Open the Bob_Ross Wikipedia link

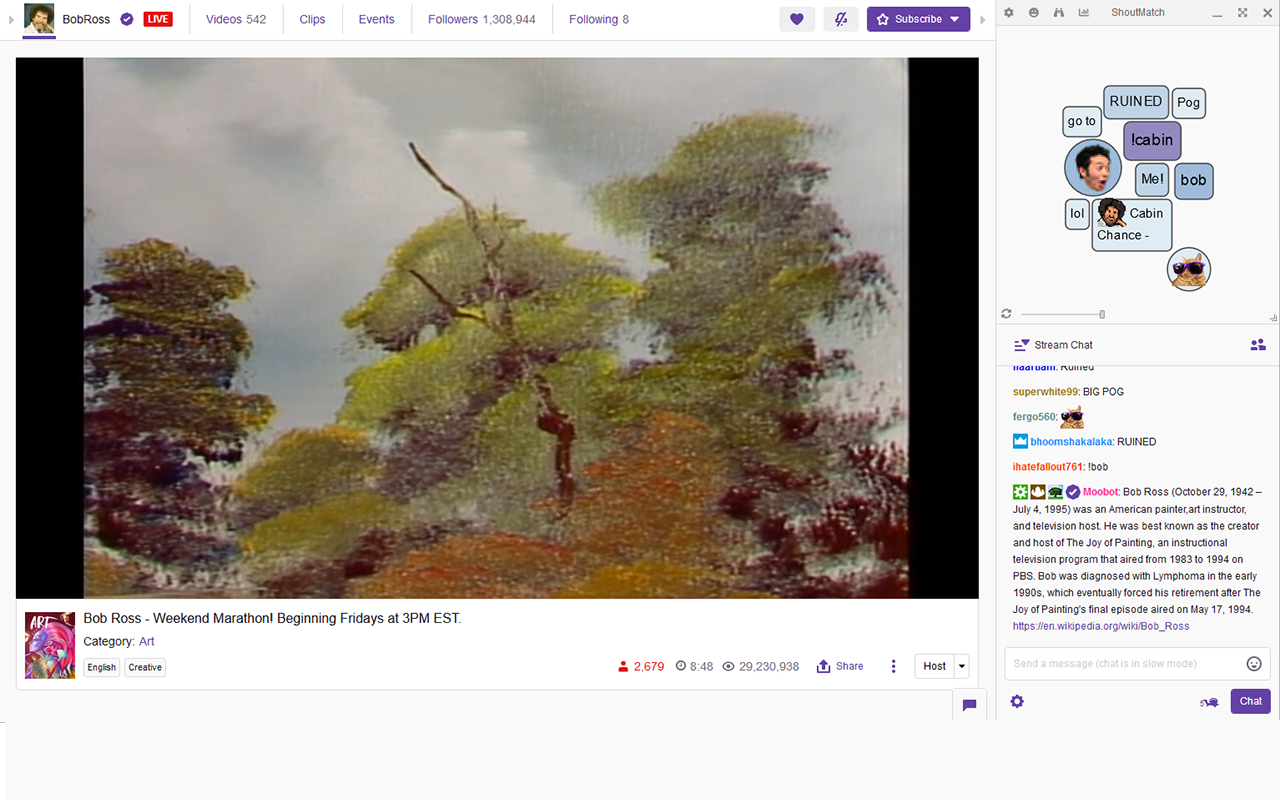pyautogui.click(x=1101, y=626)
